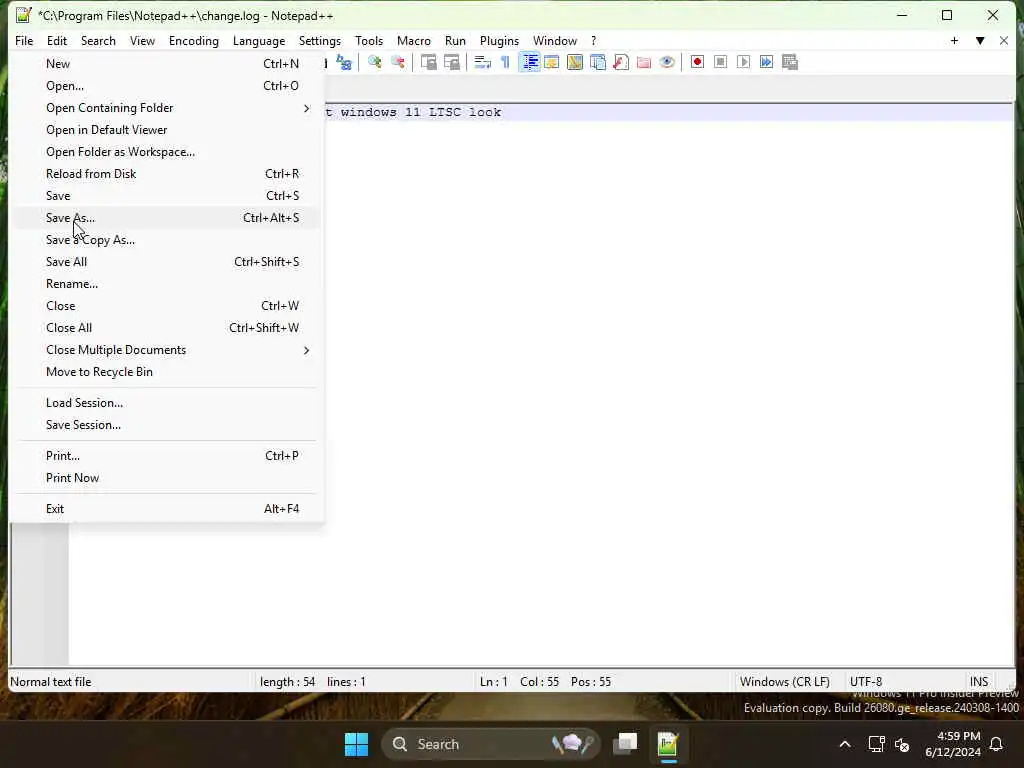1024x768 pixels.
Task: Select Reload from Disk
Action: click(x=166, y=174)
